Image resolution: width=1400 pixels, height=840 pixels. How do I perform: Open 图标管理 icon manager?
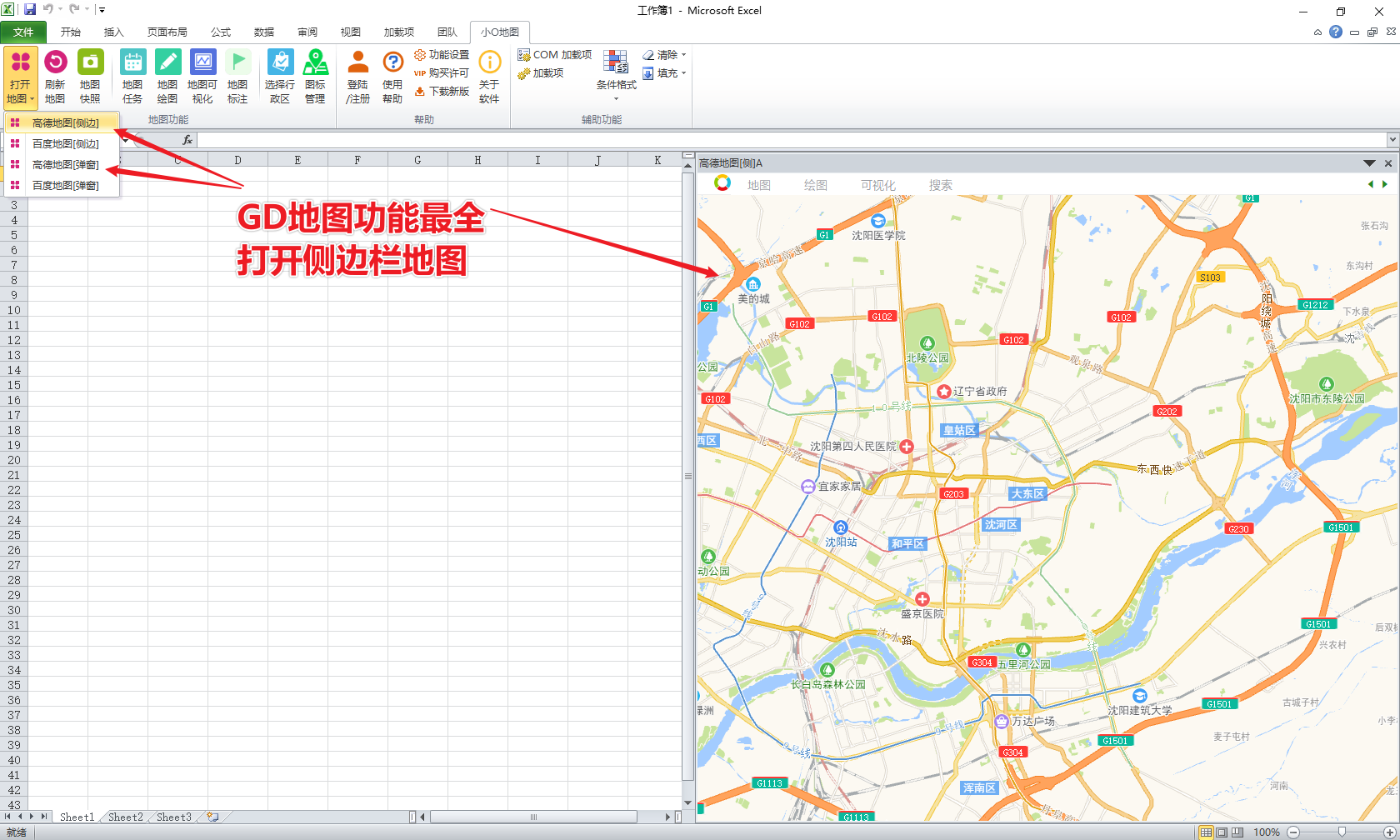[x=315, y=77]
